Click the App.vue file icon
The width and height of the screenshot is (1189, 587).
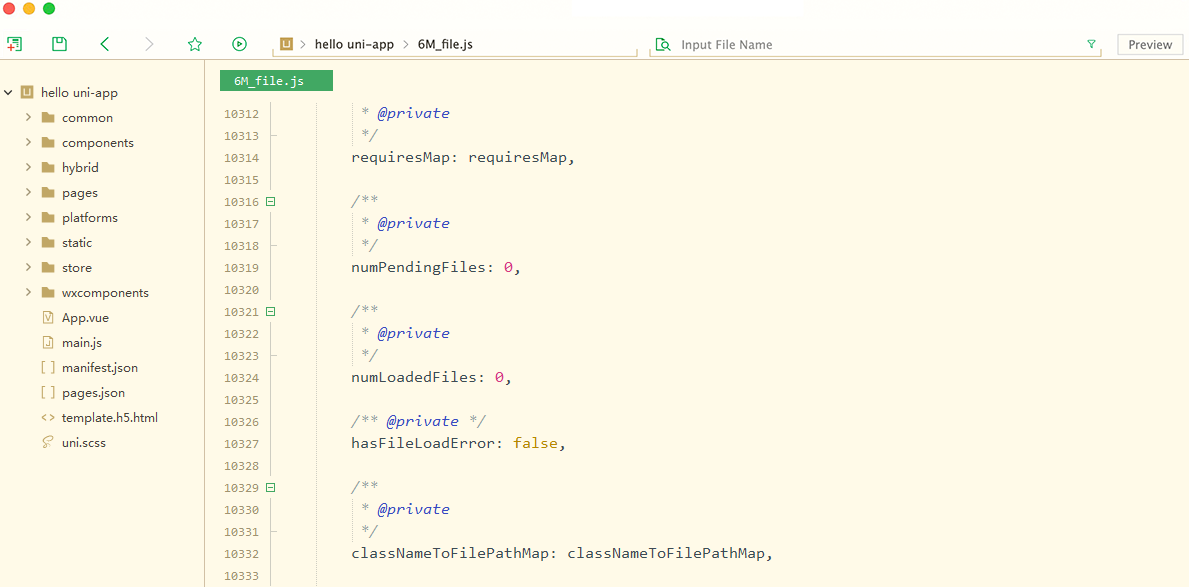[48, 318]
